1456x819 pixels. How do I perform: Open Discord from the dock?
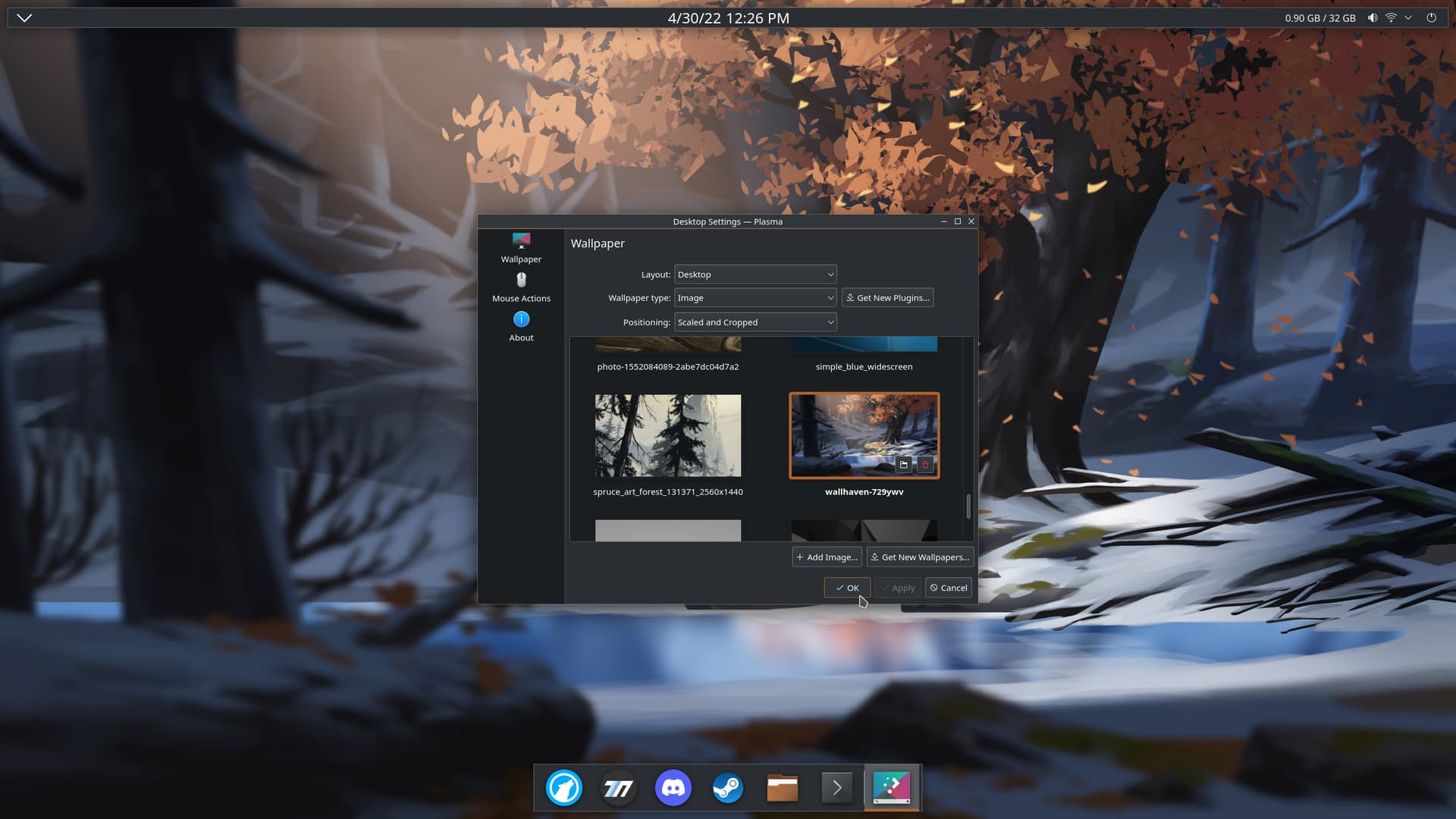pos(673,788)
